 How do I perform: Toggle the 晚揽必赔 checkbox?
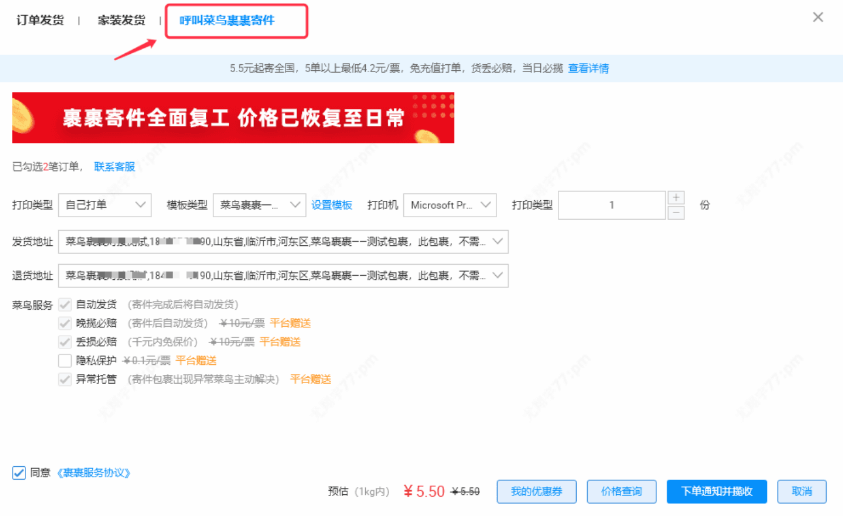65,323
